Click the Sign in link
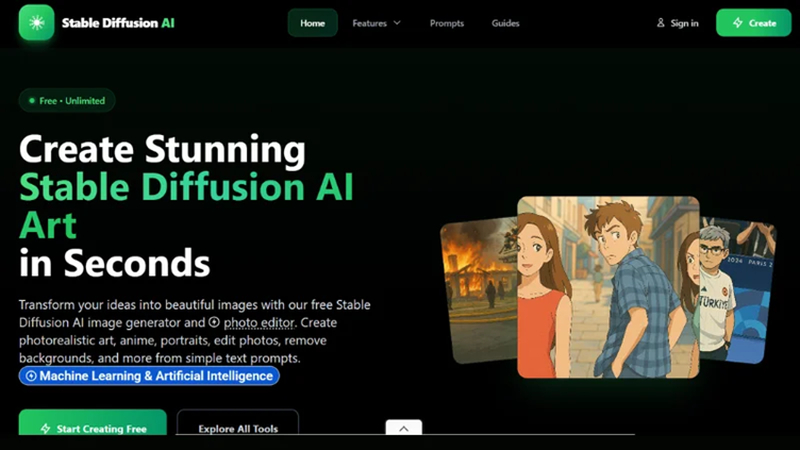800x450 pixels. pyautogui.click(x=677, y=23)
